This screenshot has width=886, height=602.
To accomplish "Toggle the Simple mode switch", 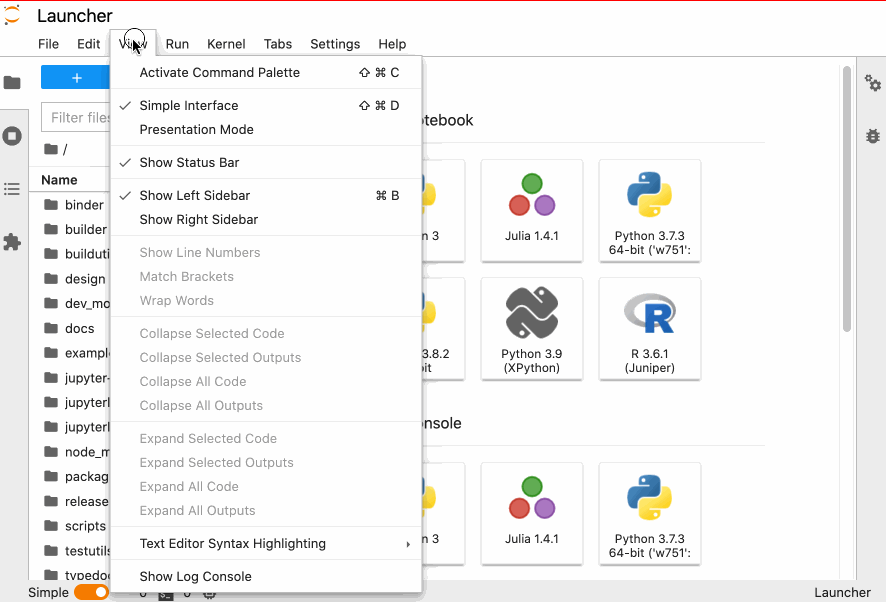I will tap(91, 592).
